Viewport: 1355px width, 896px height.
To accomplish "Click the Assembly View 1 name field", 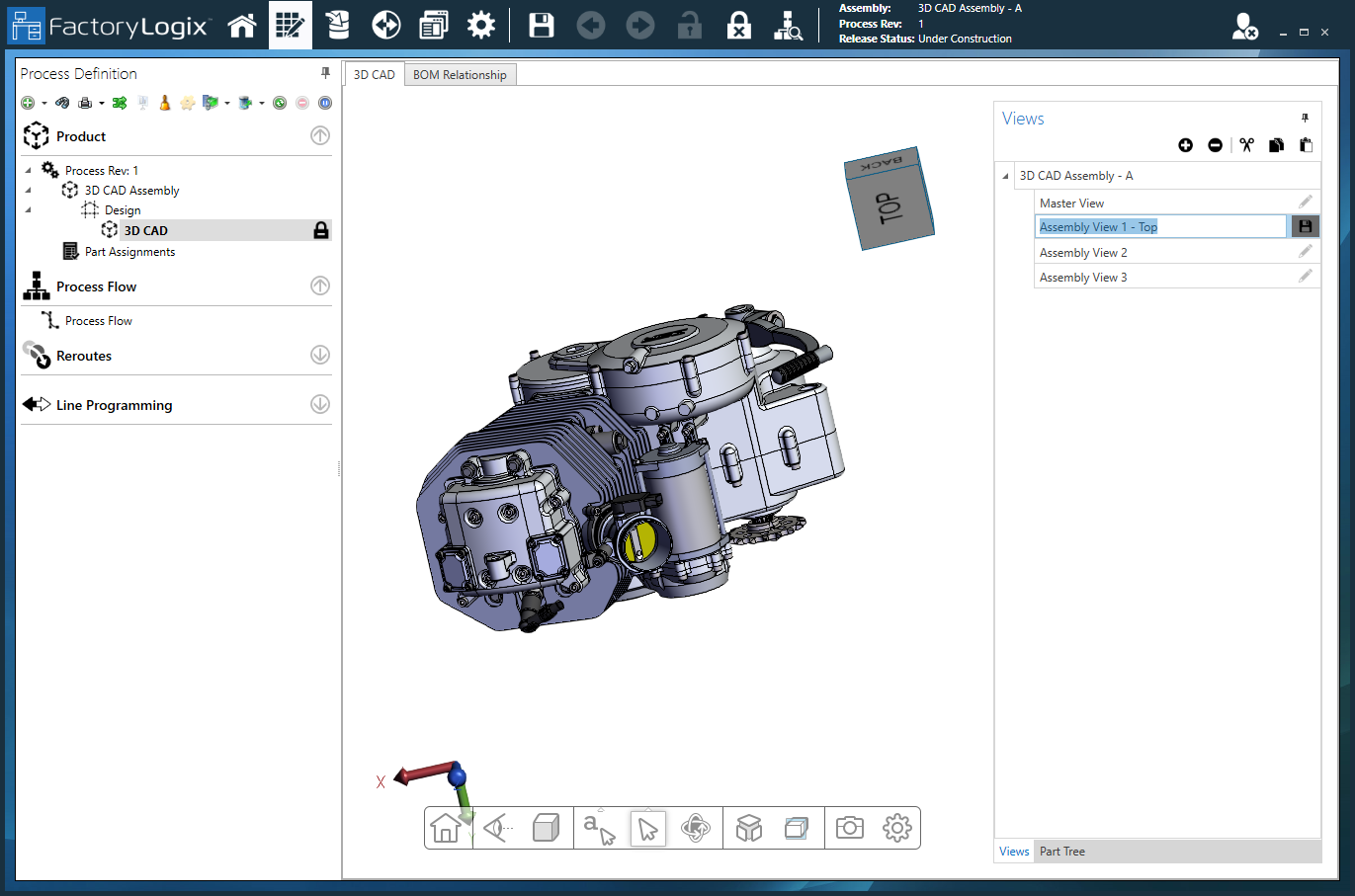I will [x=1160, y=227].
